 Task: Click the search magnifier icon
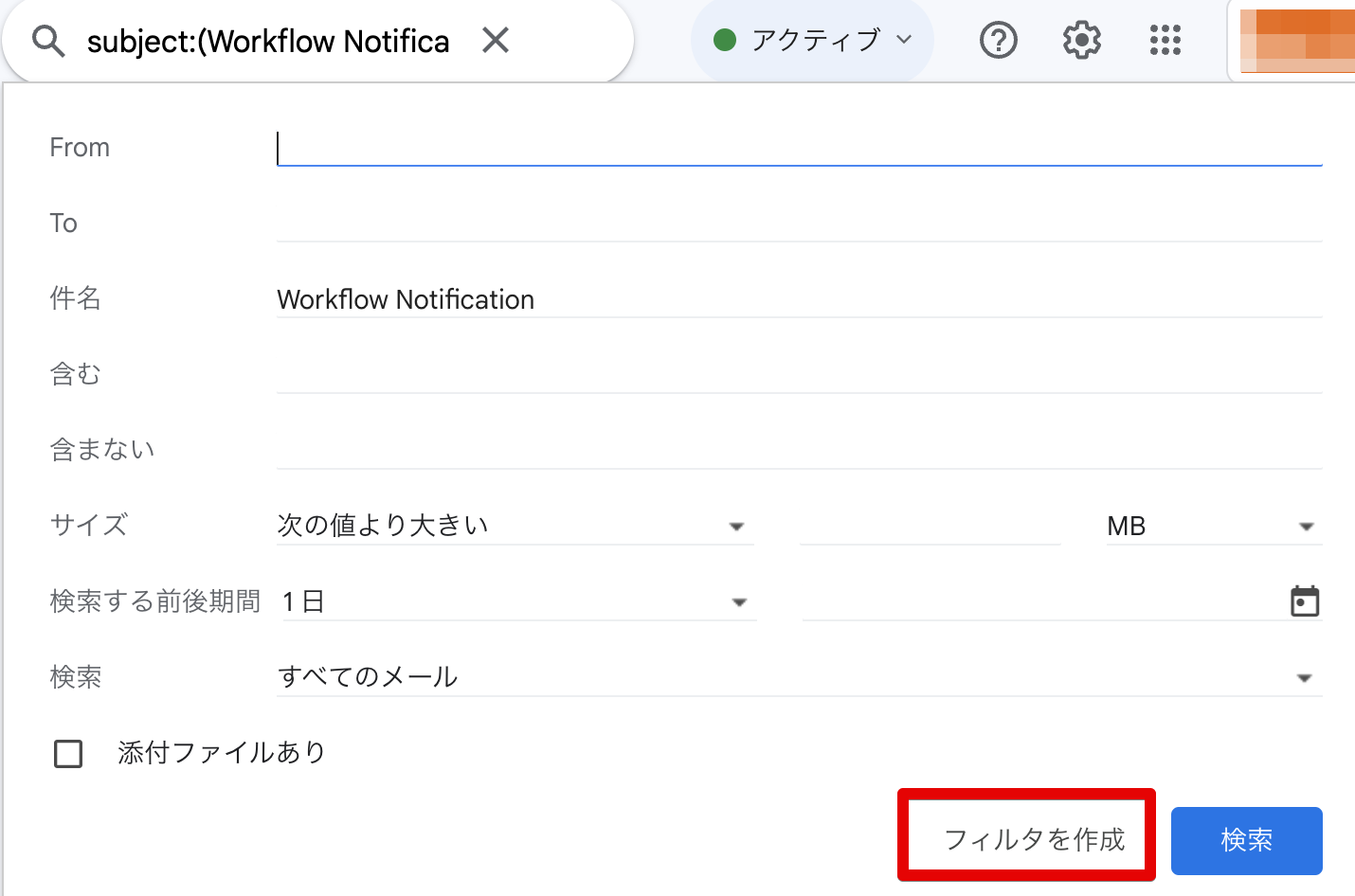coord(47,40)
